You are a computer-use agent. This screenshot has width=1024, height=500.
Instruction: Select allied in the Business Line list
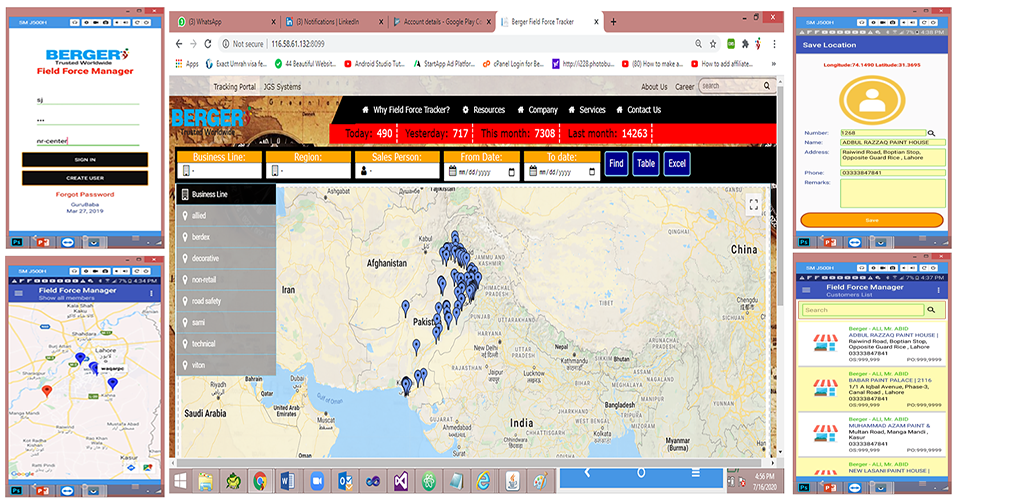click(x=226, y=215)
